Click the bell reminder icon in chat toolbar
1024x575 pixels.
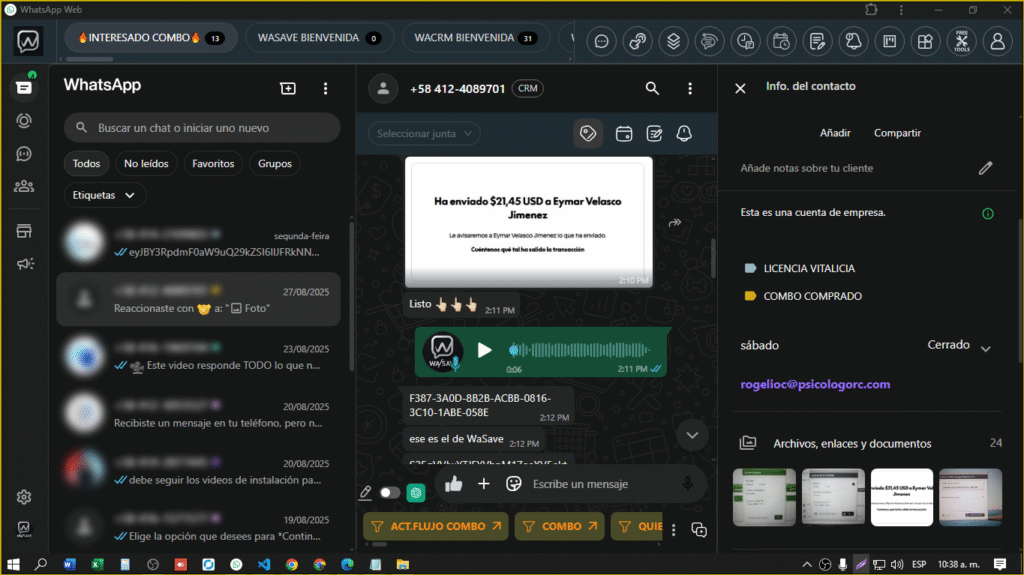click(684, 133)
